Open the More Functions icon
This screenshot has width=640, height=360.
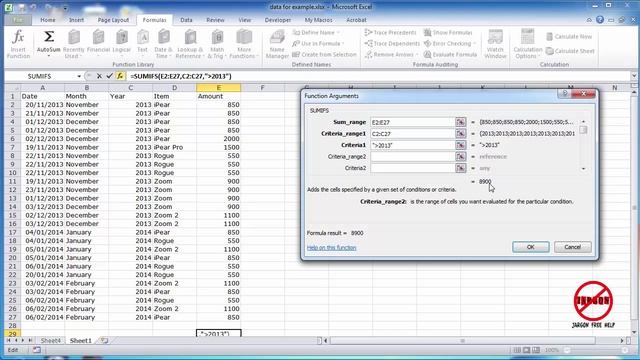[x=244, y=44]
